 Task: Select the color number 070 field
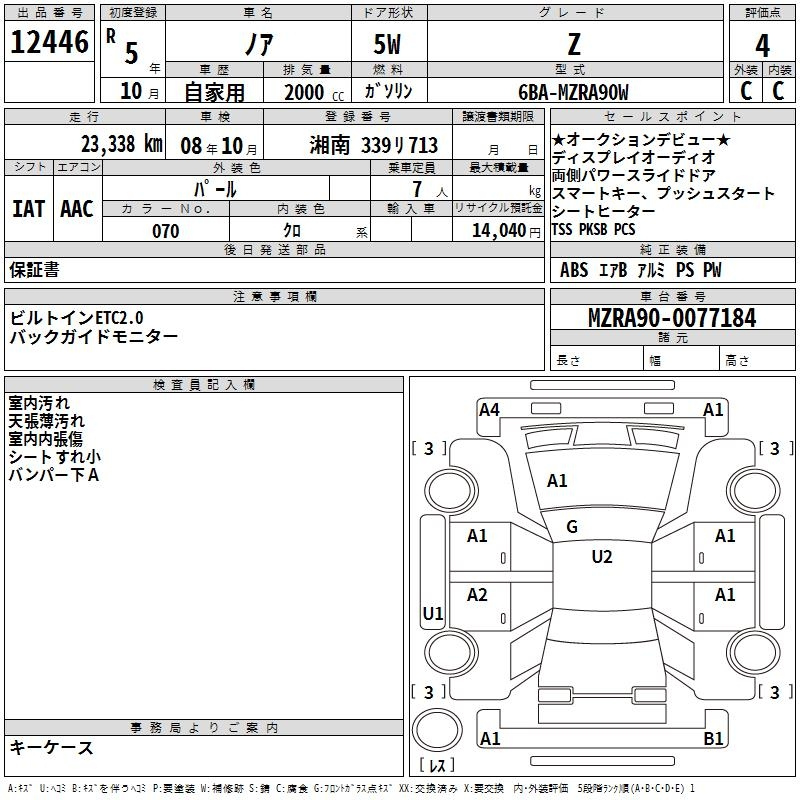coord(165,231)
